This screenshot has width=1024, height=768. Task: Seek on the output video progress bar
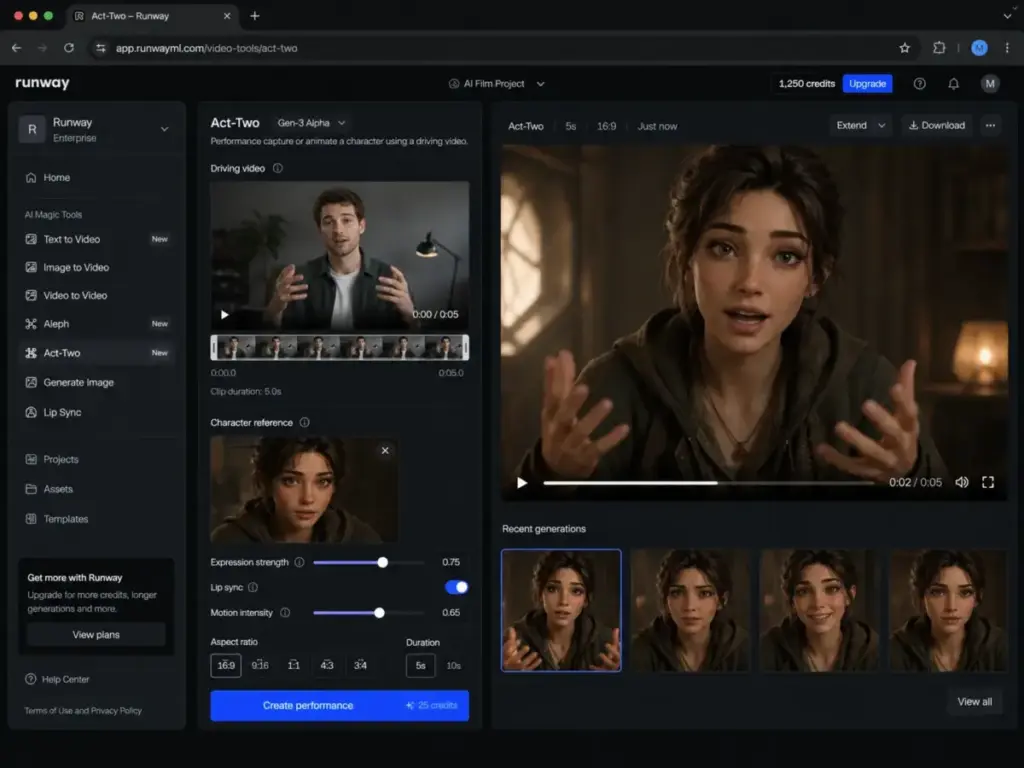(709, 483)
